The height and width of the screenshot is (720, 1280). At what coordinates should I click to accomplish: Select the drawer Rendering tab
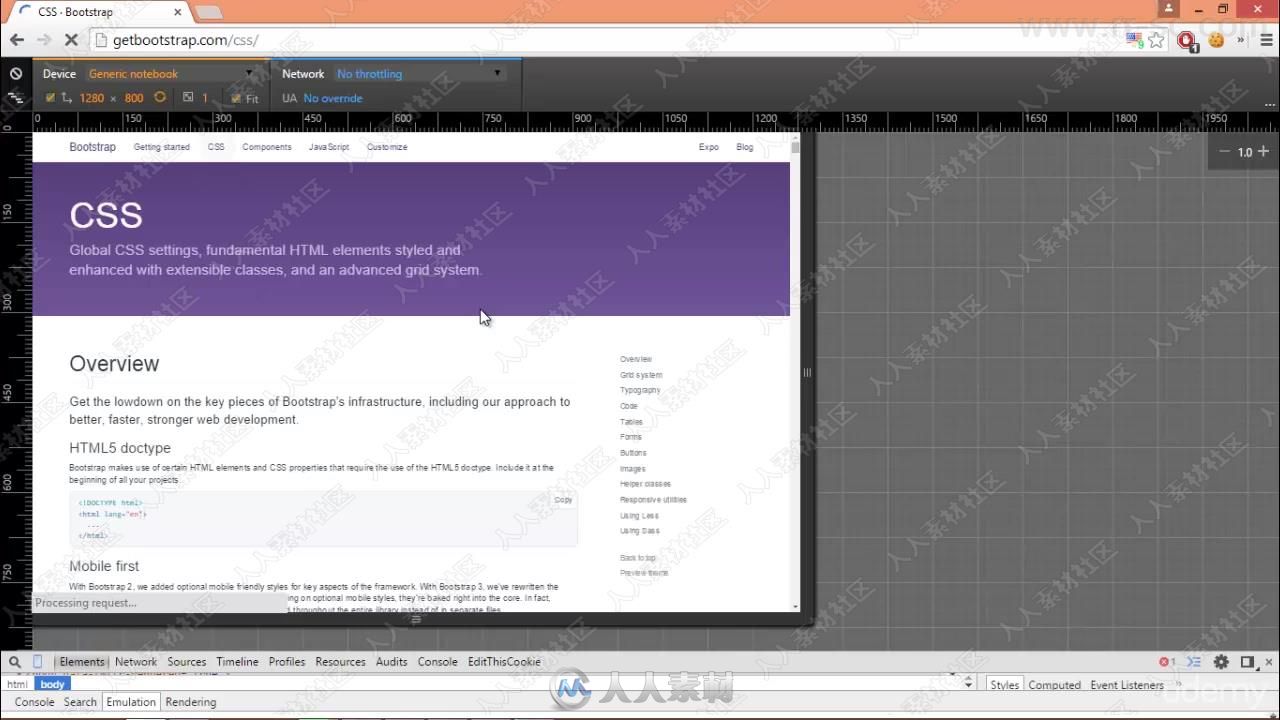click(x=191, y=702)
